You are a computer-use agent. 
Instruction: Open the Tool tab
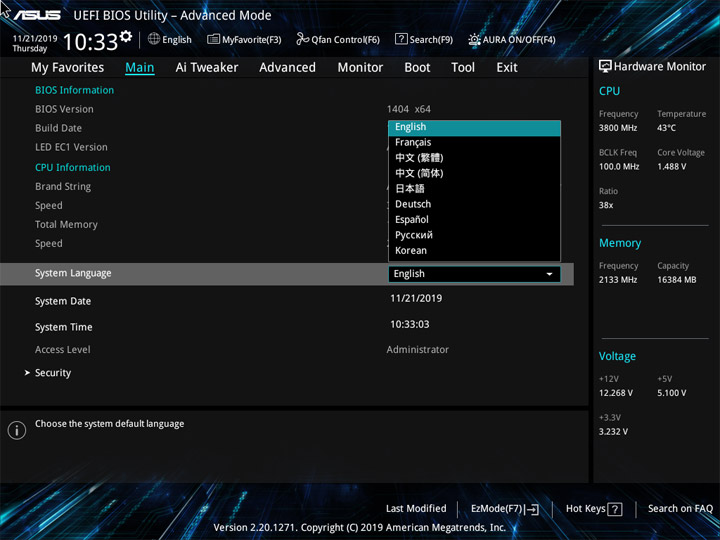[x=463, y=68]
